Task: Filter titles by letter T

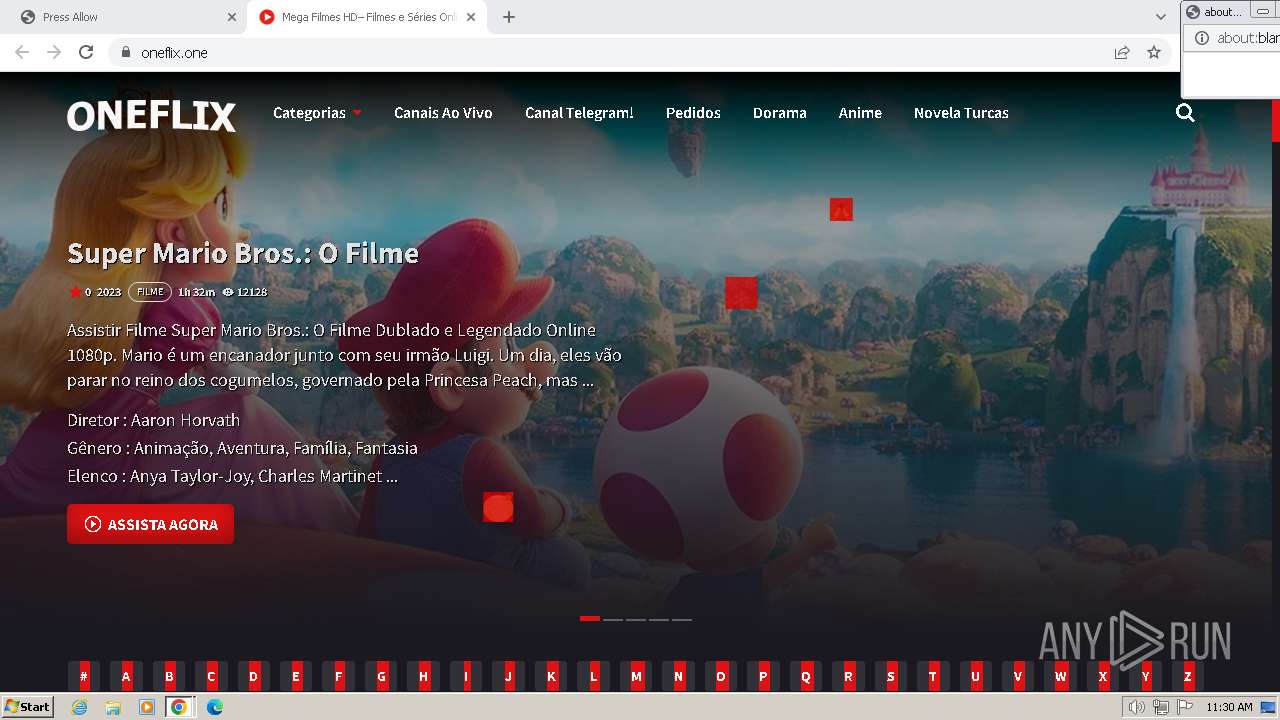Action: coord(934,676)
